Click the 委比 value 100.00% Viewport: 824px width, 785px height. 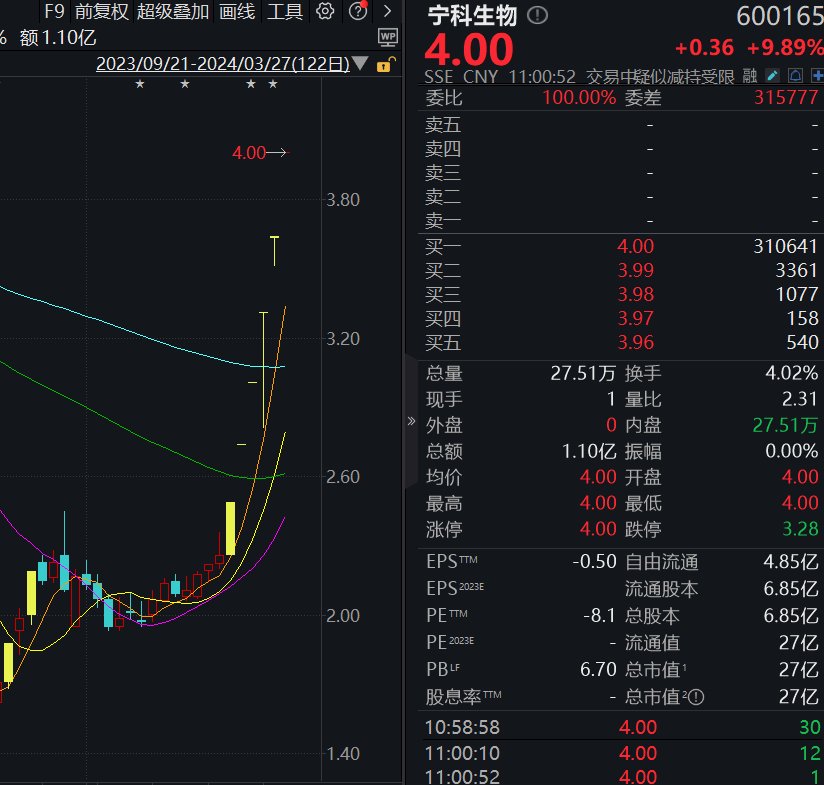579,97
